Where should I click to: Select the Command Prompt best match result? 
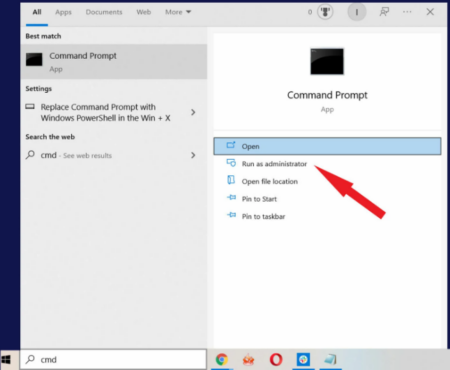pyautogui.click(x=114, y=62)
